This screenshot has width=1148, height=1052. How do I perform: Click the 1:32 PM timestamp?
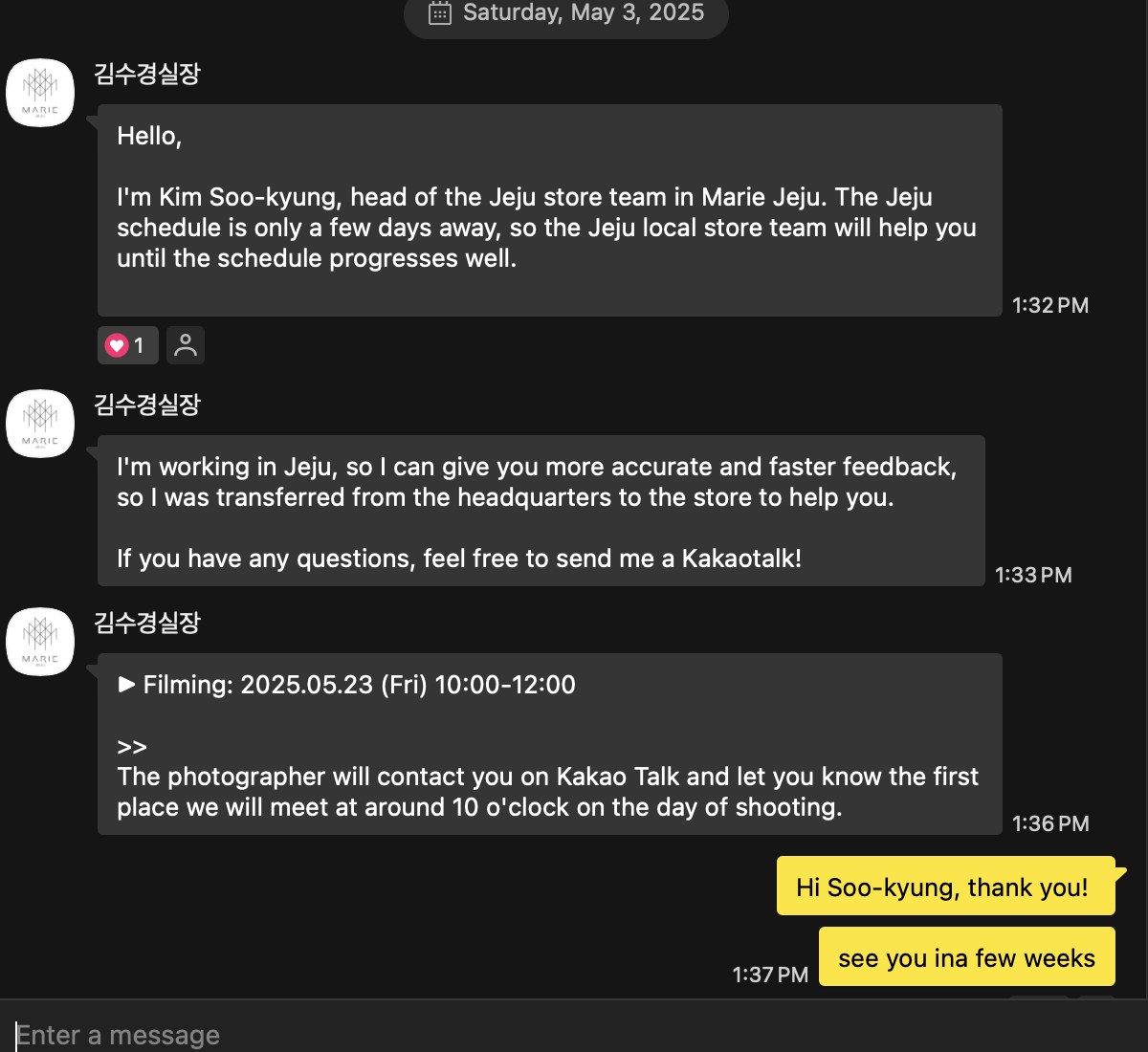point(1050,305)
